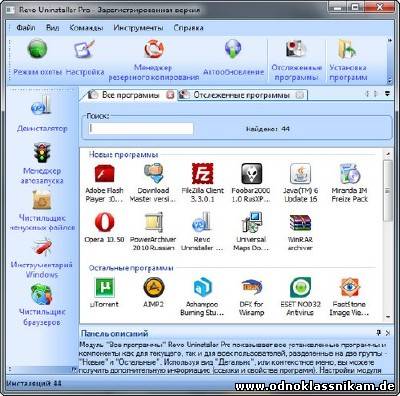This screenshot has height=396, width=400.
Task: Select the Download Master program icon
Action: tap(153, 173)
